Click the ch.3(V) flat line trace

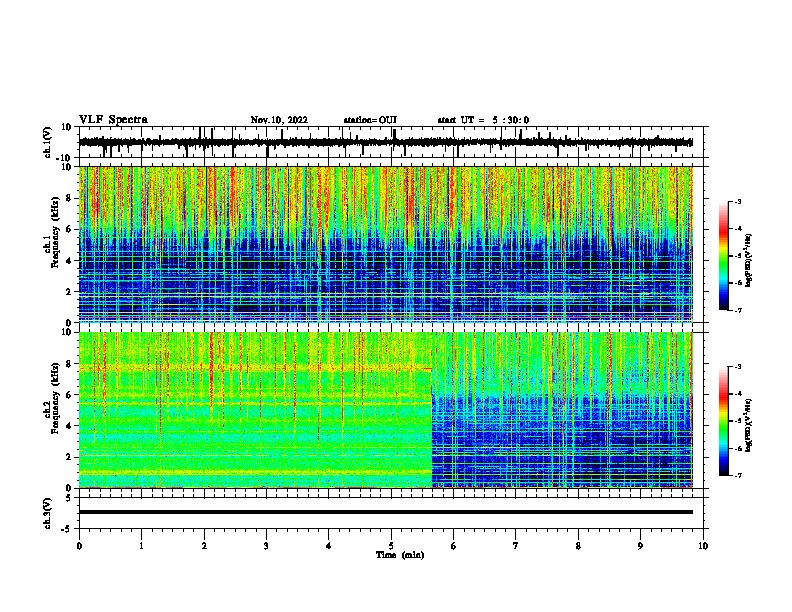[386, 512]
